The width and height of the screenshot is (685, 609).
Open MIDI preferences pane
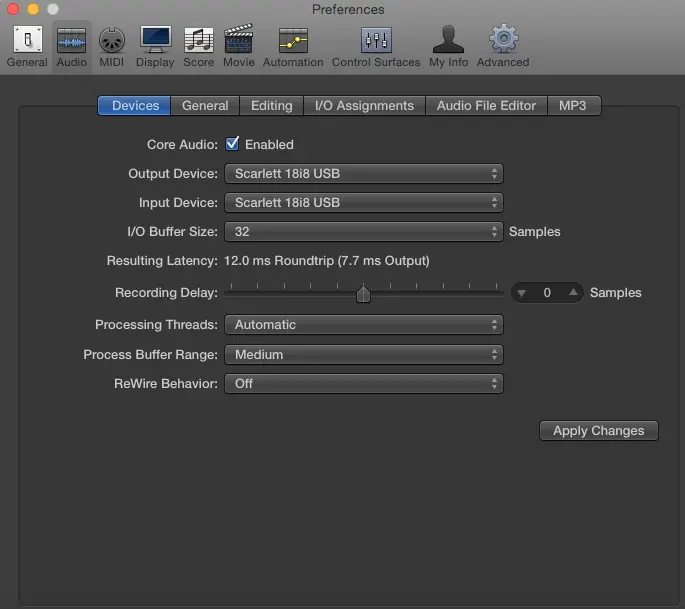112,46
